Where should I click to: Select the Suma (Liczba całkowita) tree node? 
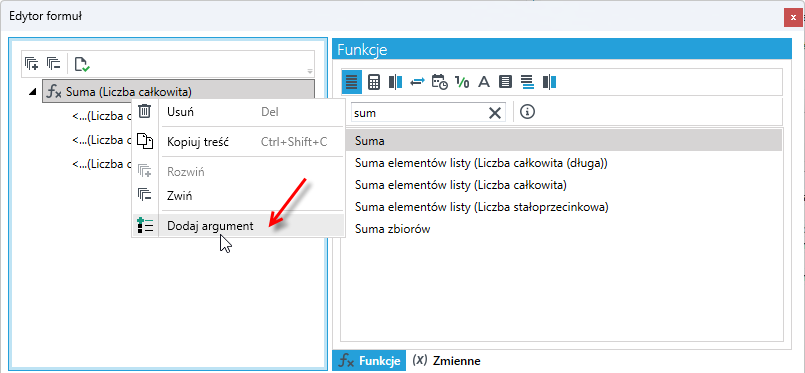[178, 92]
